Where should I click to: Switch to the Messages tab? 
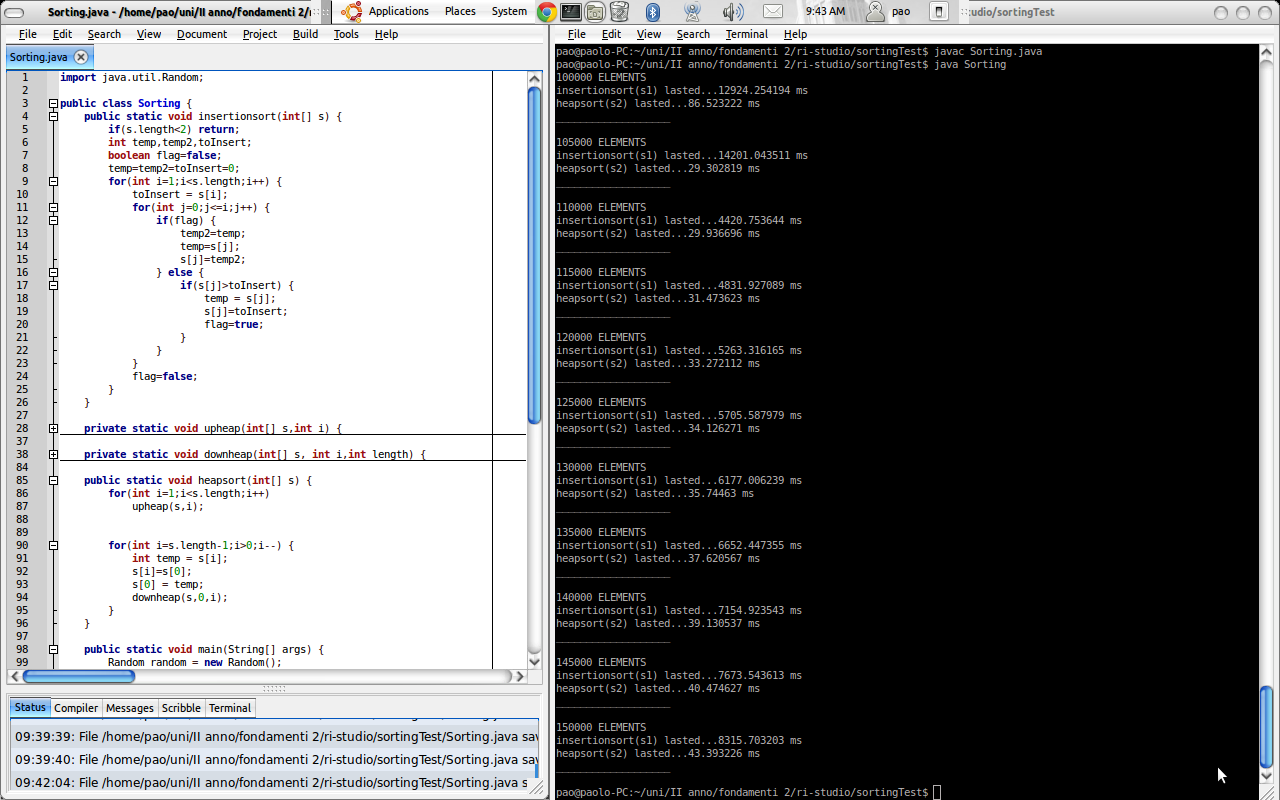130,708
